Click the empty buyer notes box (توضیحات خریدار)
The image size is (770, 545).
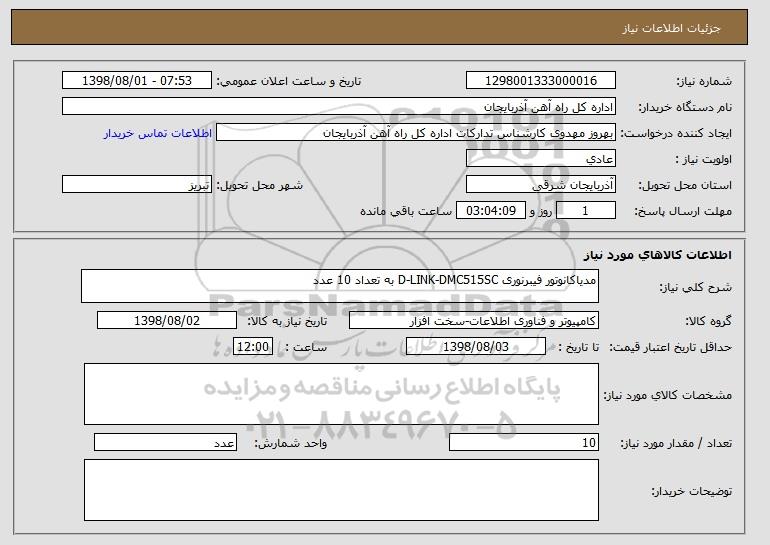click(341, 490)
